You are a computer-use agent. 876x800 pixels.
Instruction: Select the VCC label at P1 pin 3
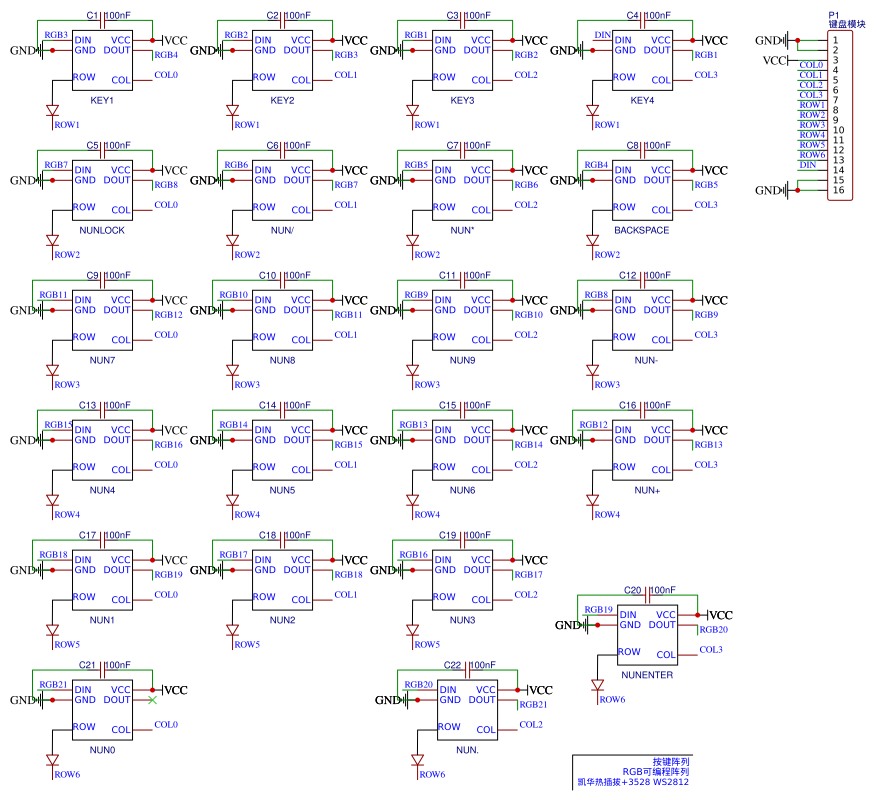pyautogui.click(x=776, y=60)
